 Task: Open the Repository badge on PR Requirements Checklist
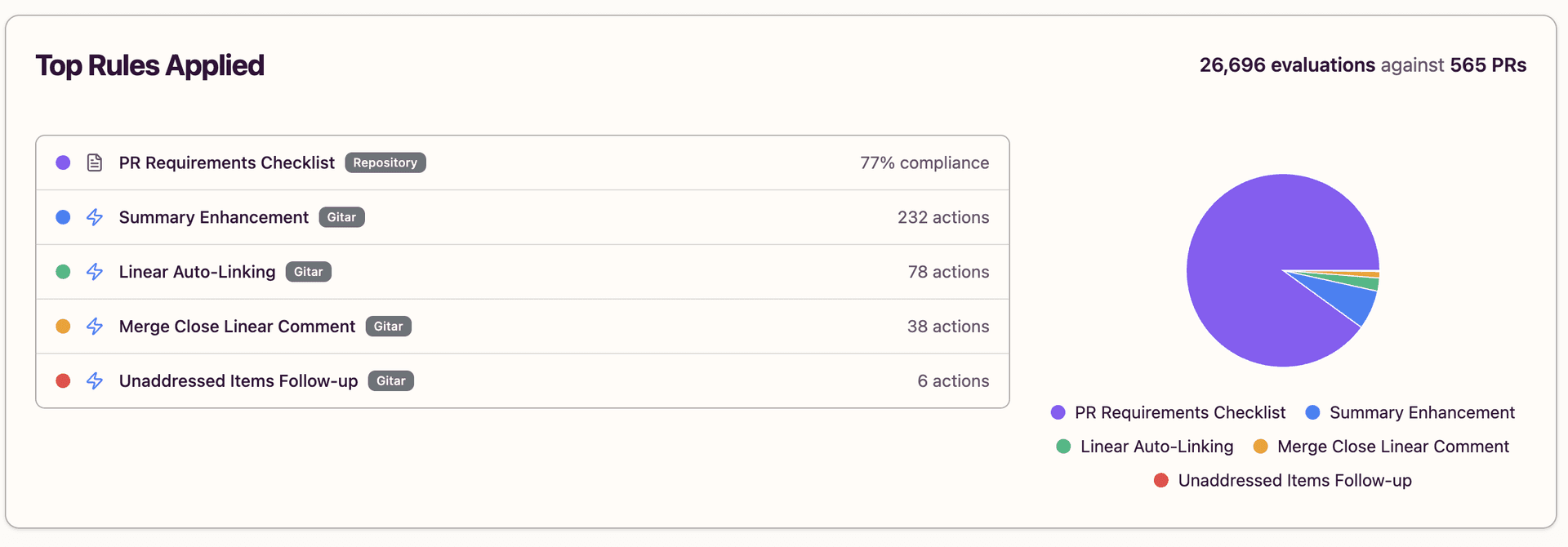pos(385,162)
